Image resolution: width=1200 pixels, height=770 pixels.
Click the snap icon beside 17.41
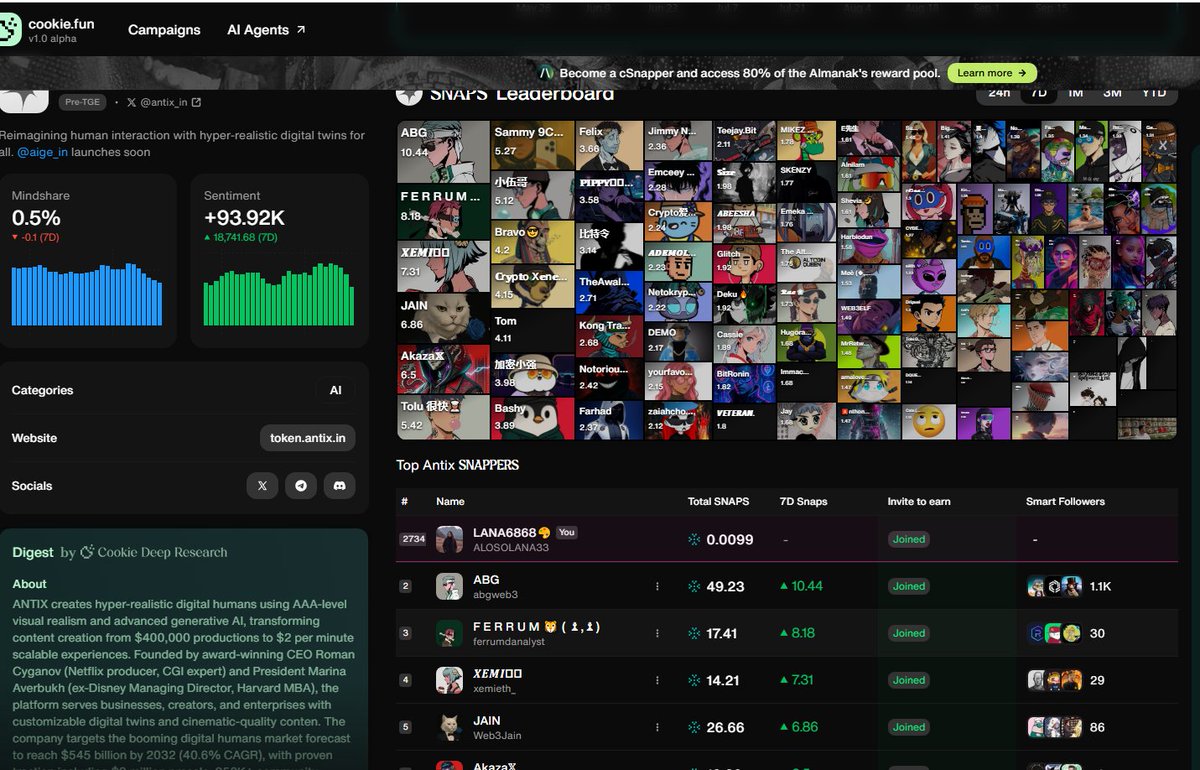coord(695,633)
